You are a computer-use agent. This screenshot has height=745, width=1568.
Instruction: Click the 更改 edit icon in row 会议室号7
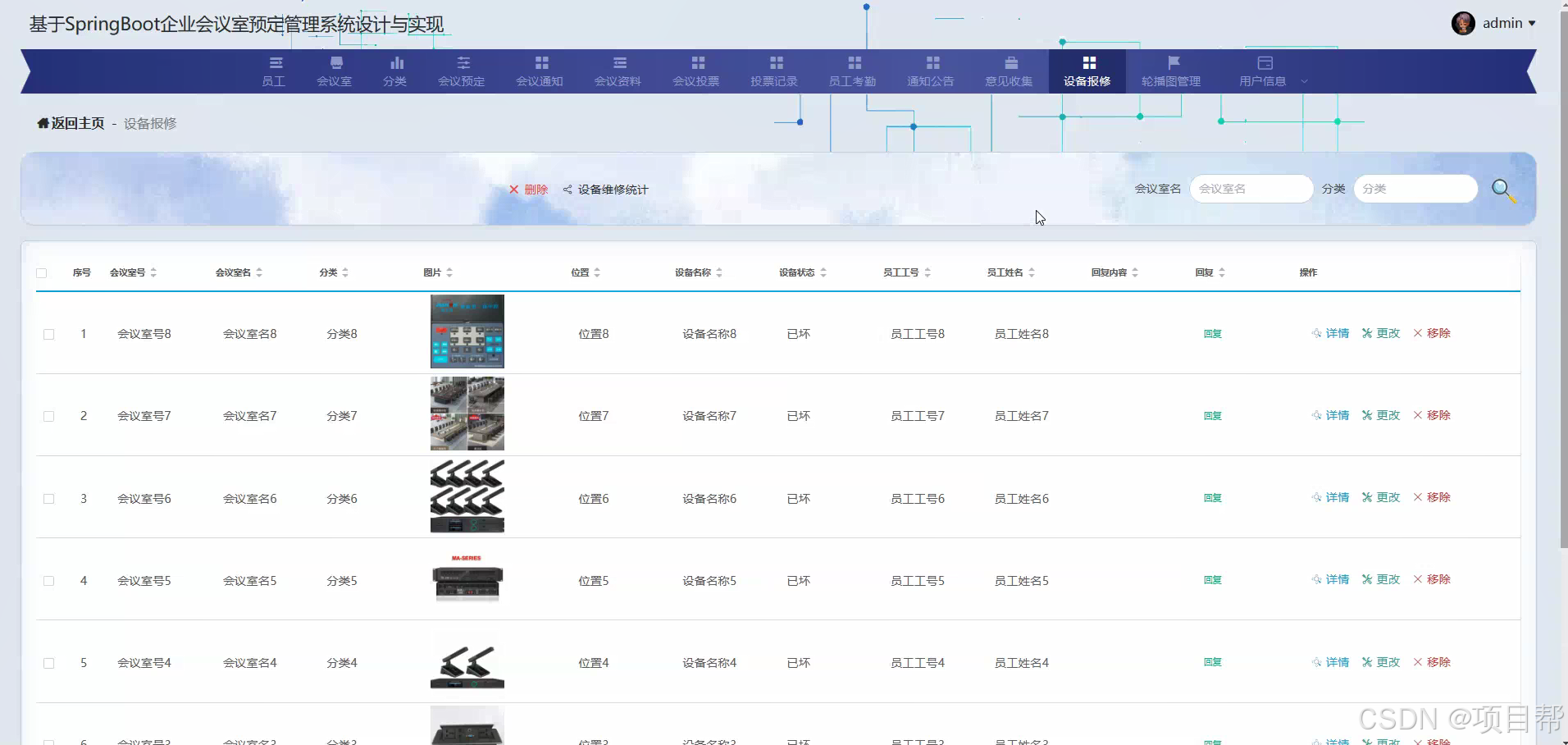[1367, 415]
